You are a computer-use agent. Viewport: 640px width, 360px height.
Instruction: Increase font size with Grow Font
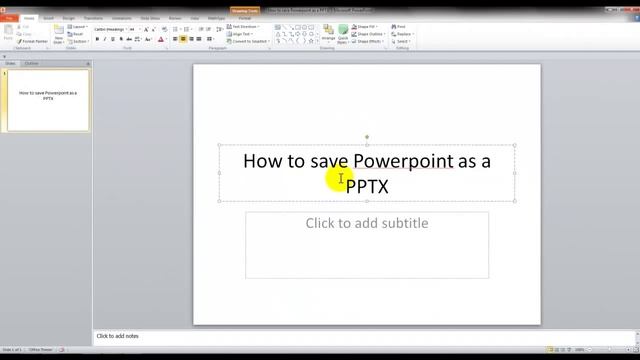[x=146, y=29]
